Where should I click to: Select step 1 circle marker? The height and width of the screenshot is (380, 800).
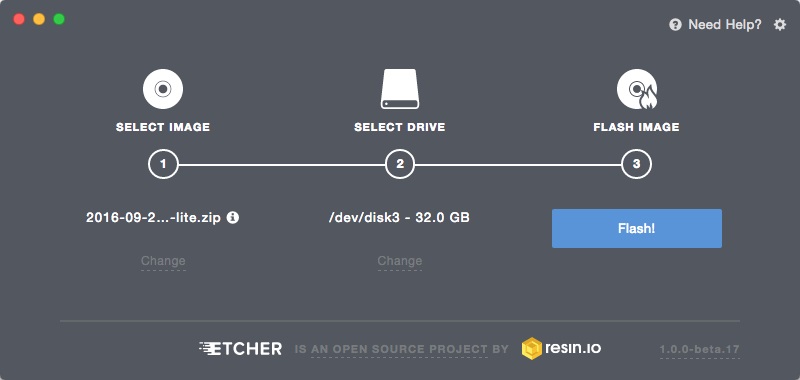coord(163,164)
